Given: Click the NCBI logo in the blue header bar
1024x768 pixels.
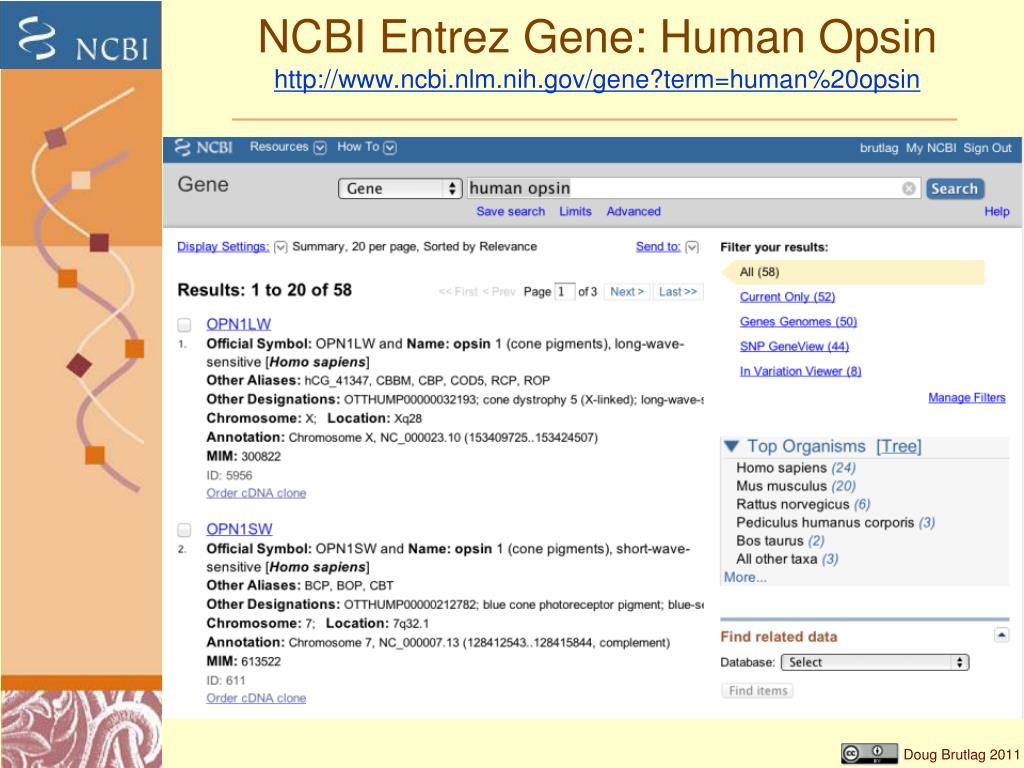Looking at the screenshot, I should coord(203,148).
